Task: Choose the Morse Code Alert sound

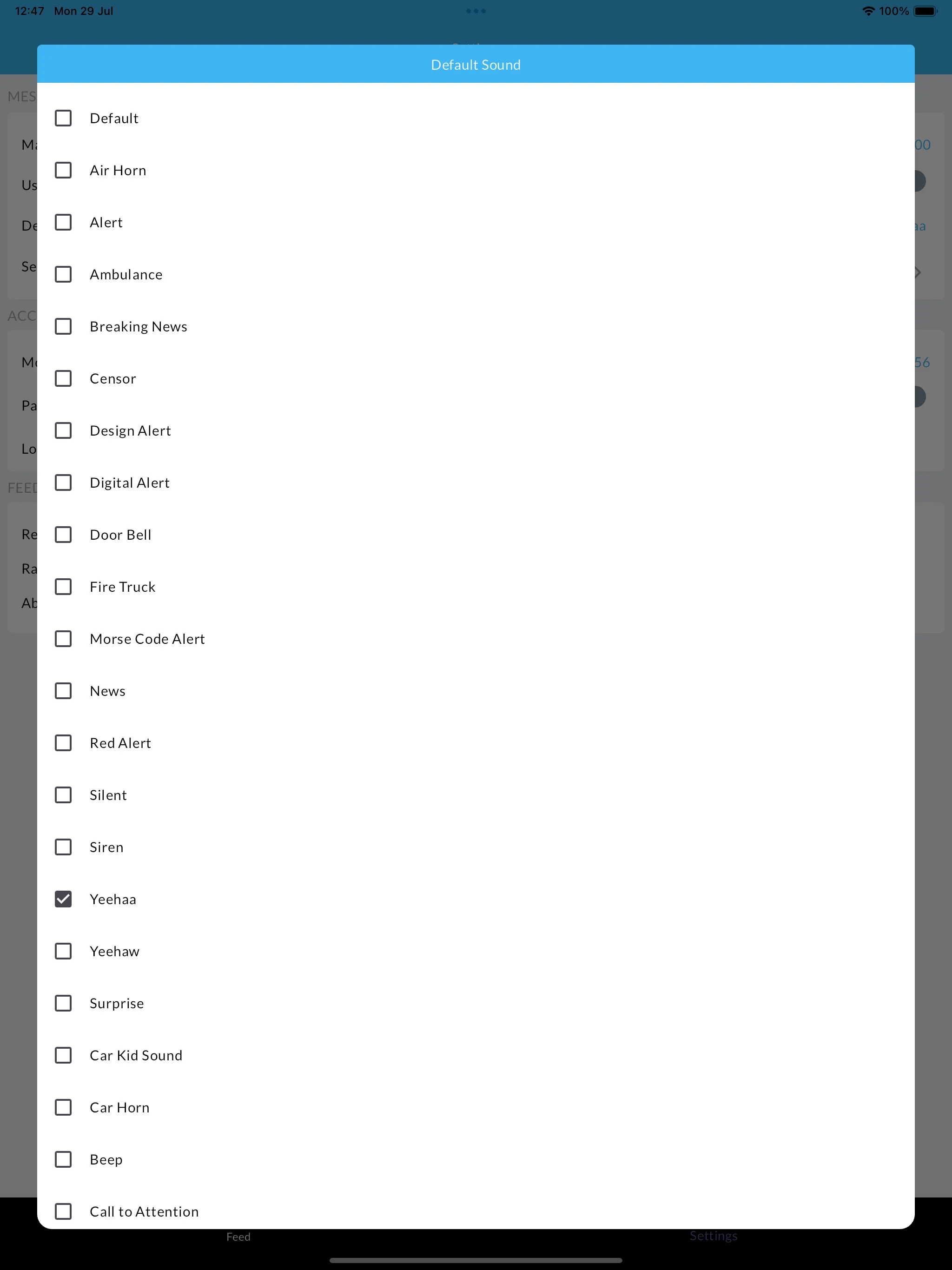Action: tap(63, 638)
